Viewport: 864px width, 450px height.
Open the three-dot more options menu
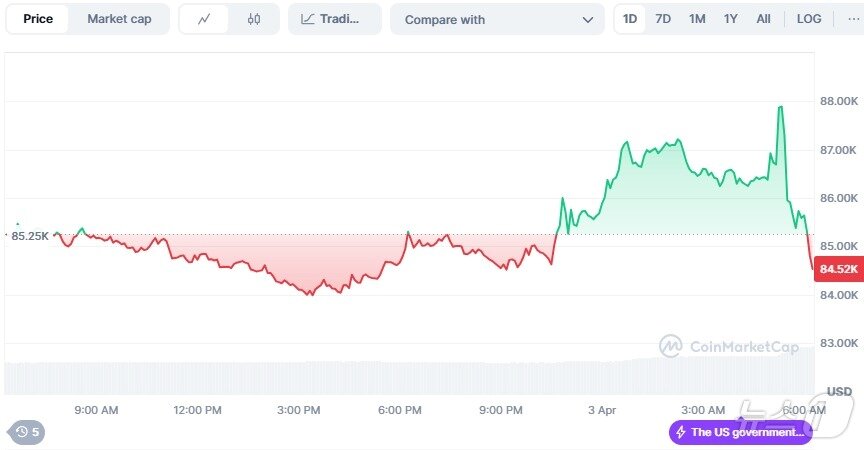point(854,19)
